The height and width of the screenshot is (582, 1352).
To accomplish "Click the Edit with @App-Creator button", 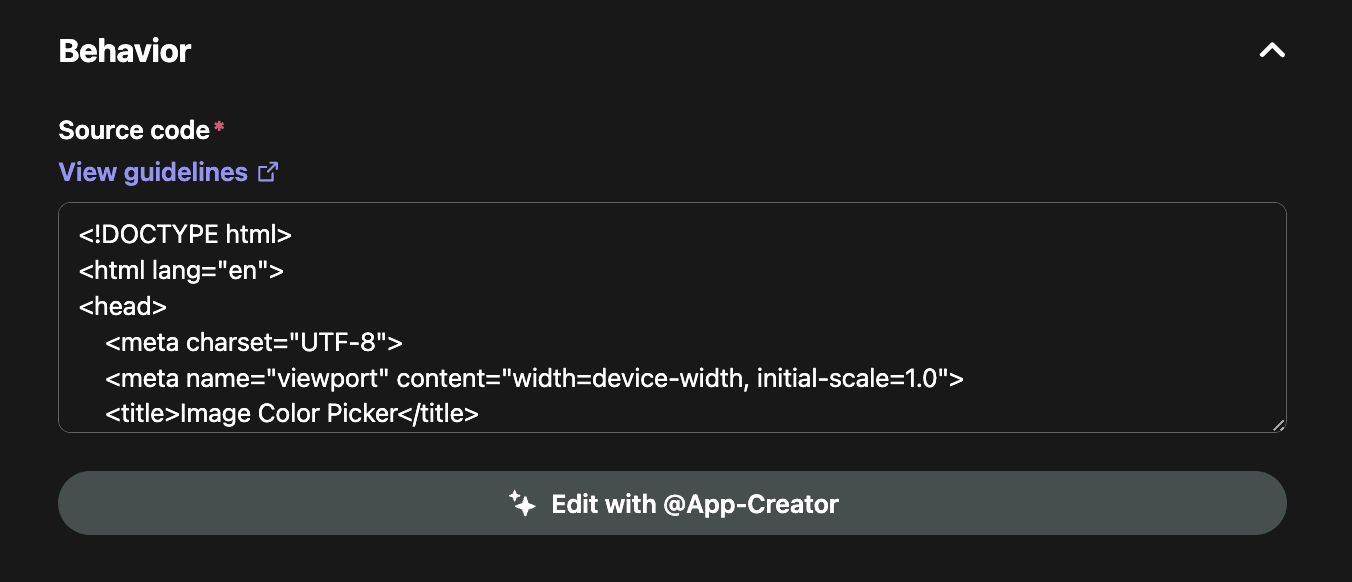I will pos(672,503).
